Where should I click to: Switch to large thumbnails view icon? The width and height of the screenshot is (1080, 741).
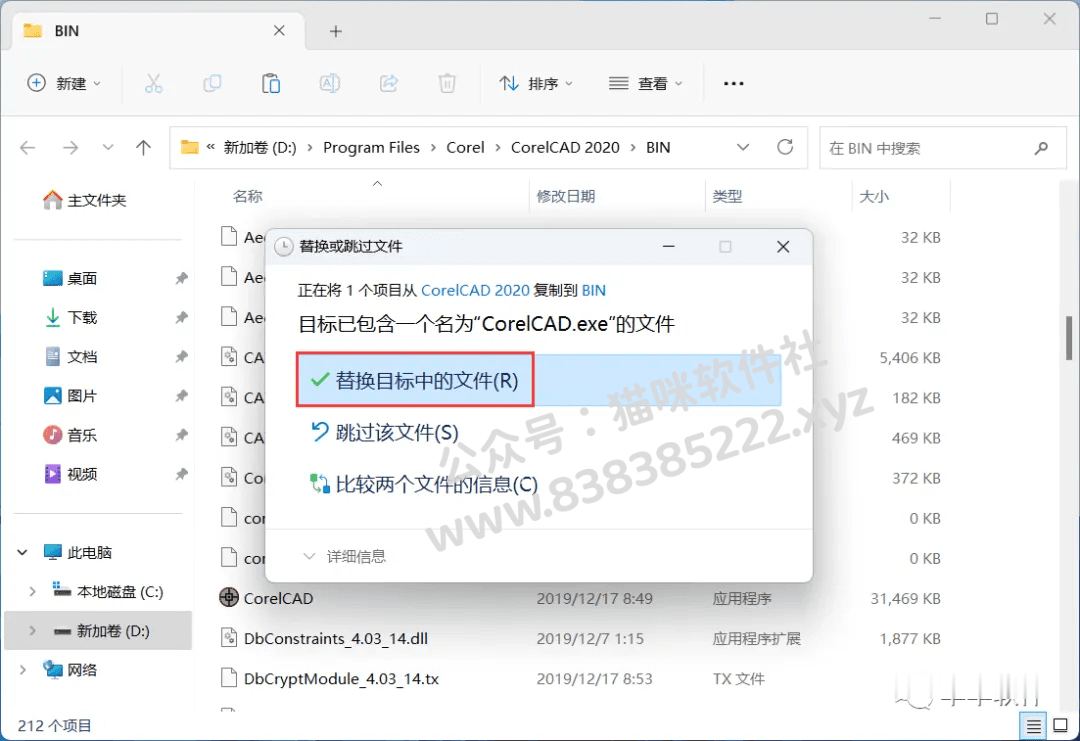click(1061, 725)
